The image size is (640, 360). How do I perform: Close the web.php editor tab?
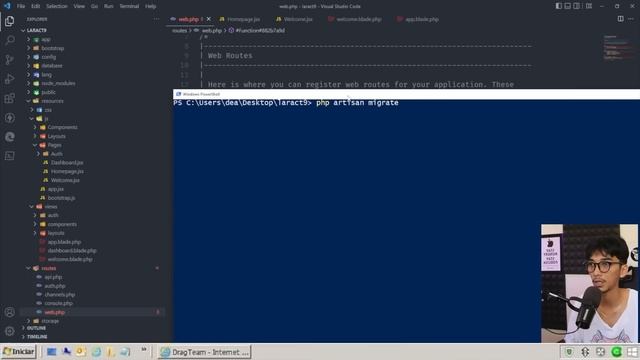point(209,19)
